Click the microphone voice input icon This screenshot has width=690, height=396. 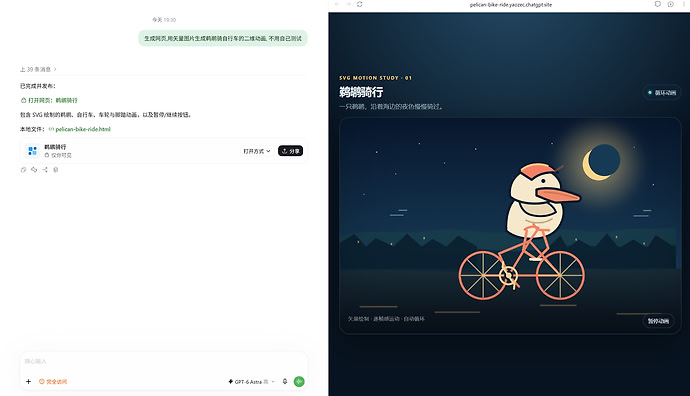pos(285,381)
